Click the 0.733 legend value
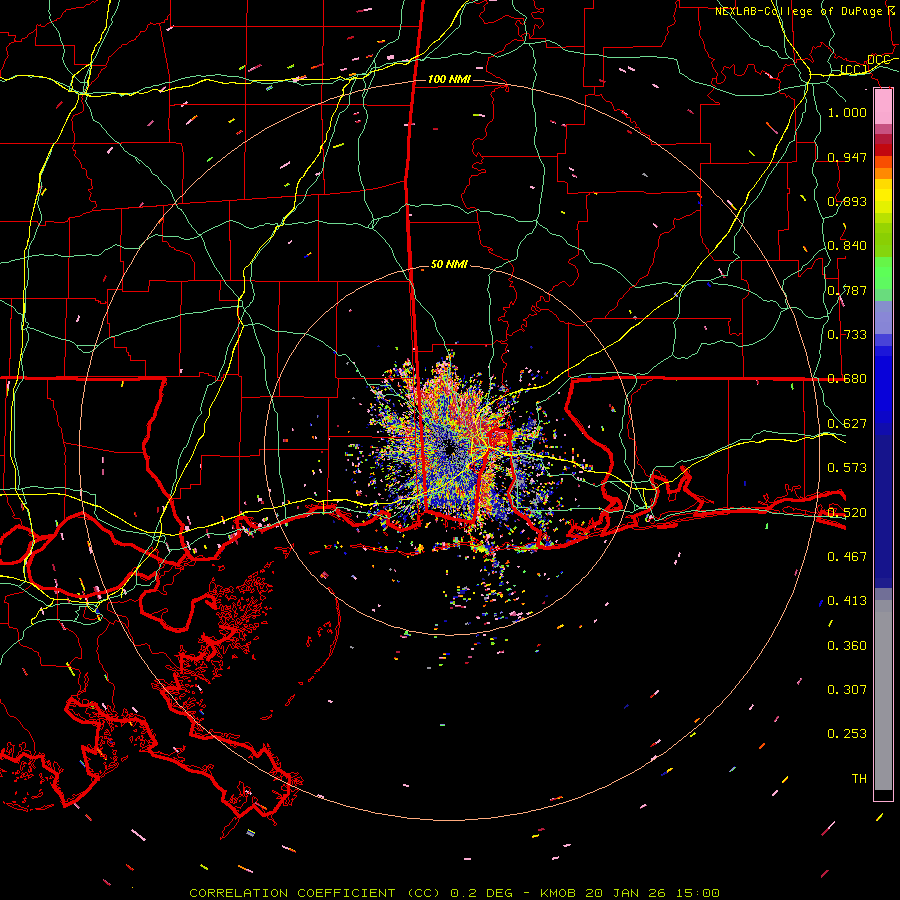 (x=847, y=334)
